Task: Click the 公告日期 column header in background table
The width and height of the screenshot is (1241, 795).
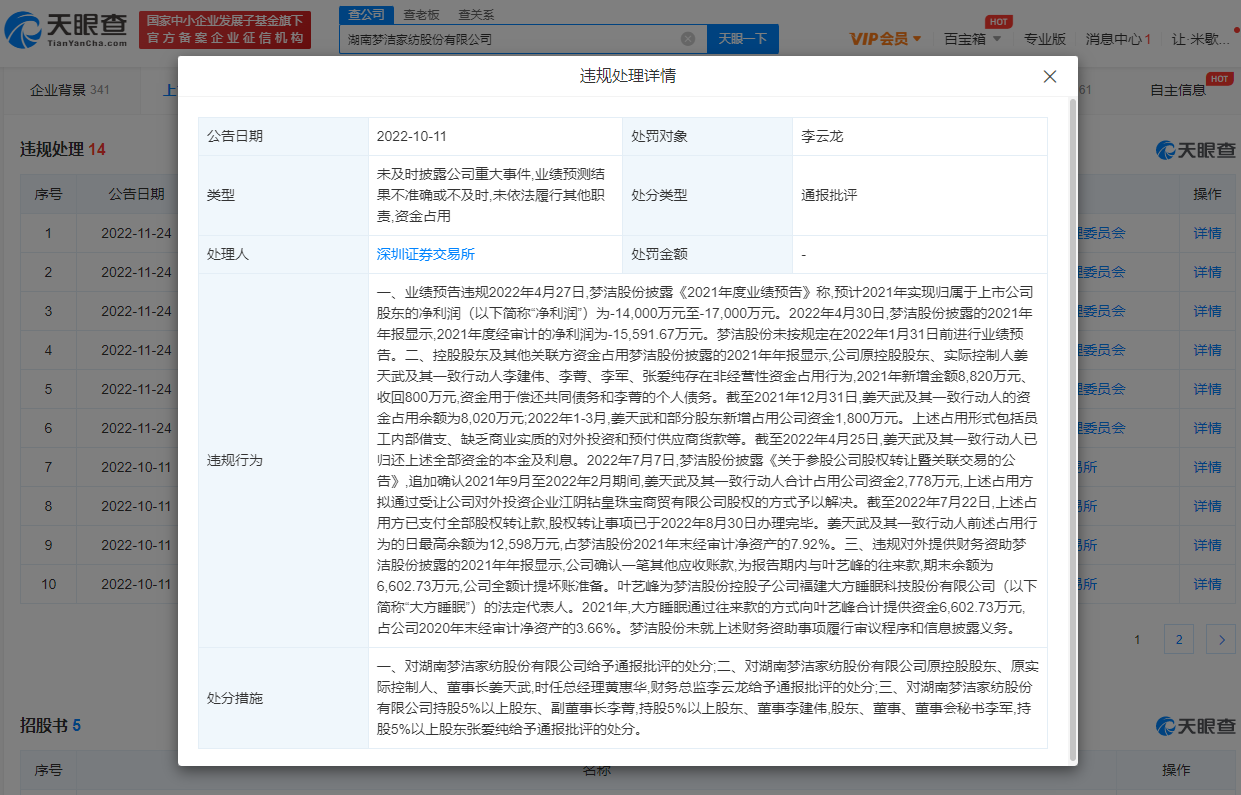Action: tap(137, 194)
